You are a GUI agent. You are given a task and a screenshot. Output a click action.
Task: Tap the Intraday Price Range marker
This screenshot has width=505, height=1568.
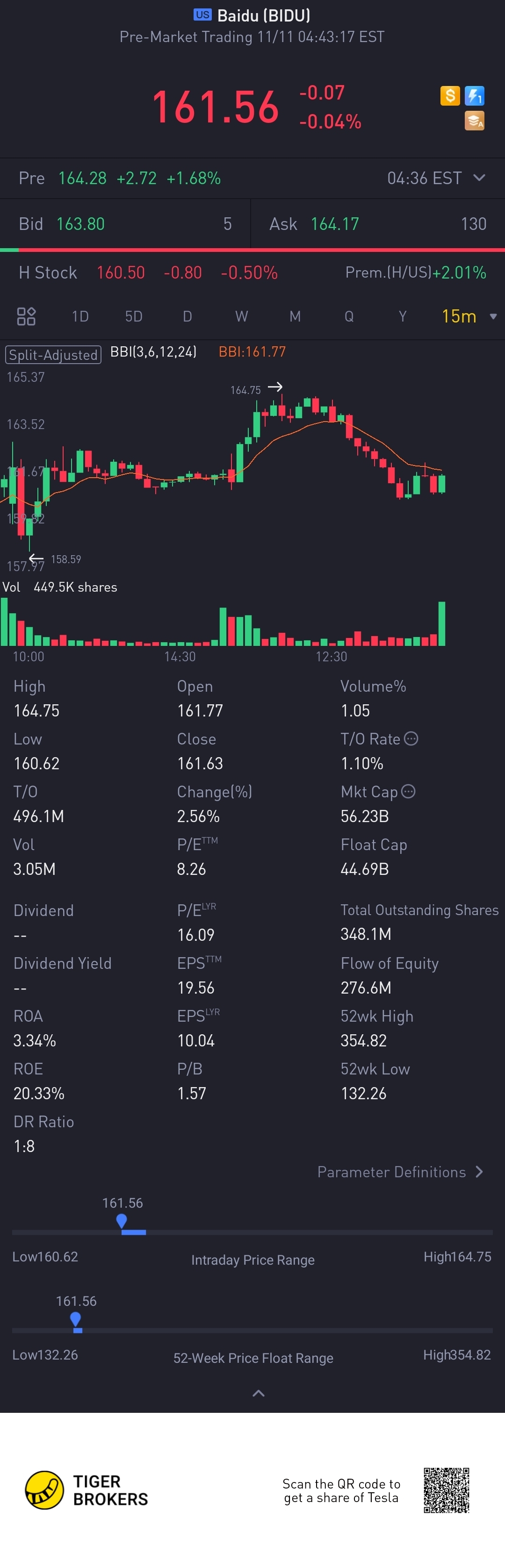(121, 1221)
